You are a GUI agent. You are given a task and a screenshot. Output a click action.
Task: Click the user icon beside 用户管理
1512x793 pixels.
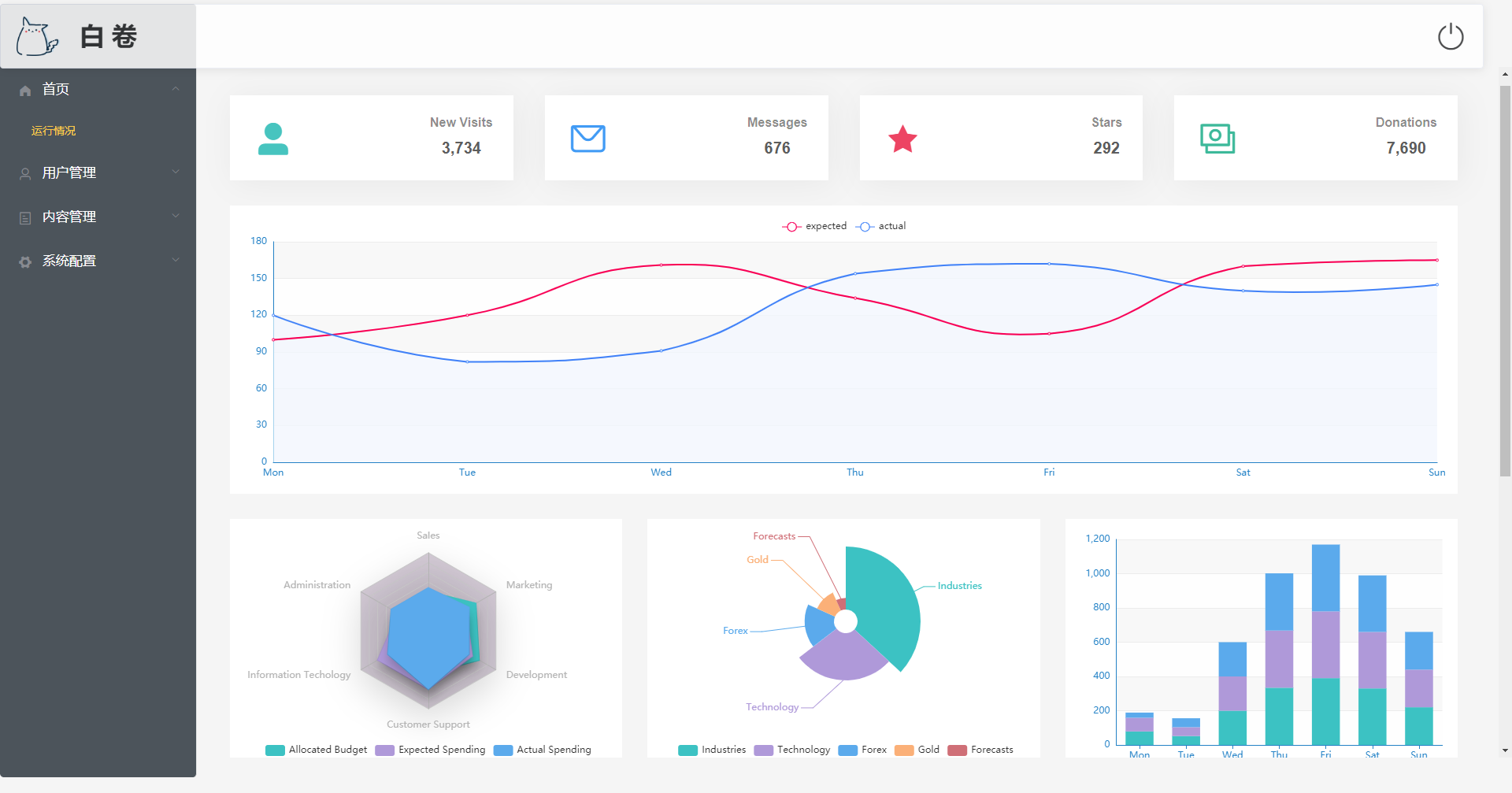click(25, 174)
